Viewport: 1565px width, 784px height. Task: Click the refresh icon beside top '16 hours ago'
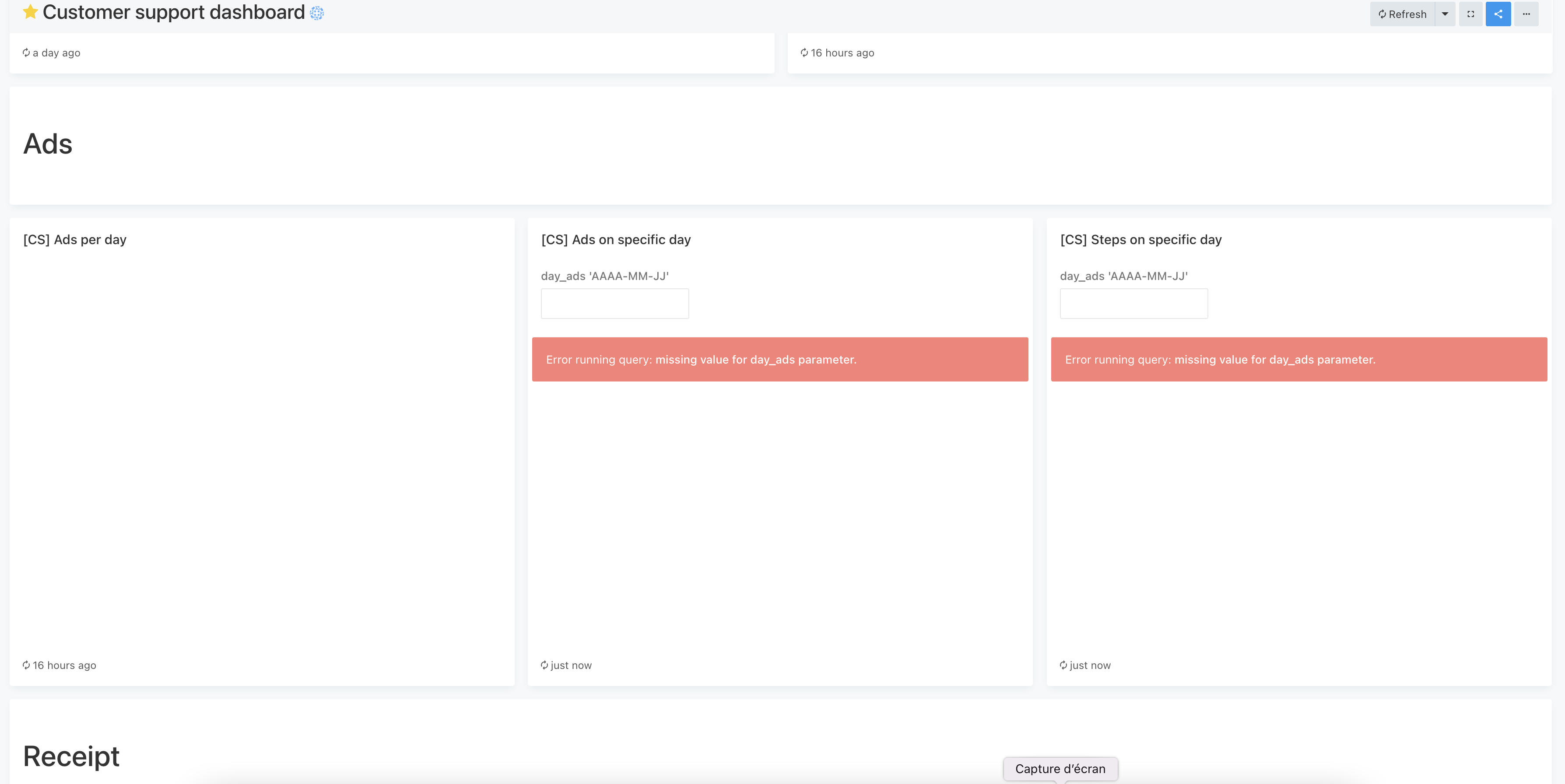pos(804,53)
